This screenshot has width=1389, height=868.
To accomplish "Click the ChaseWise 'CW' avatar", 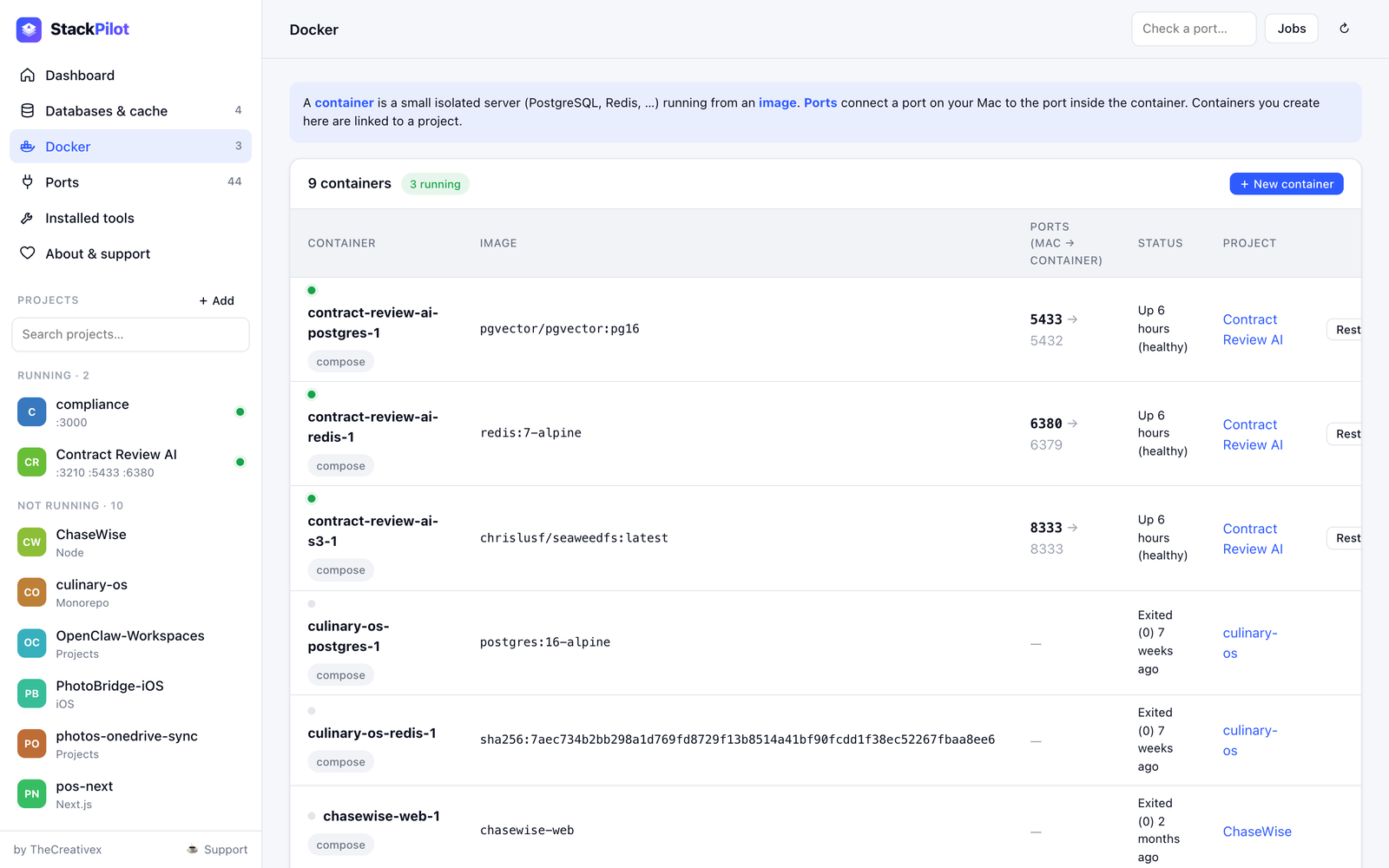I will (x=32, y=542).
